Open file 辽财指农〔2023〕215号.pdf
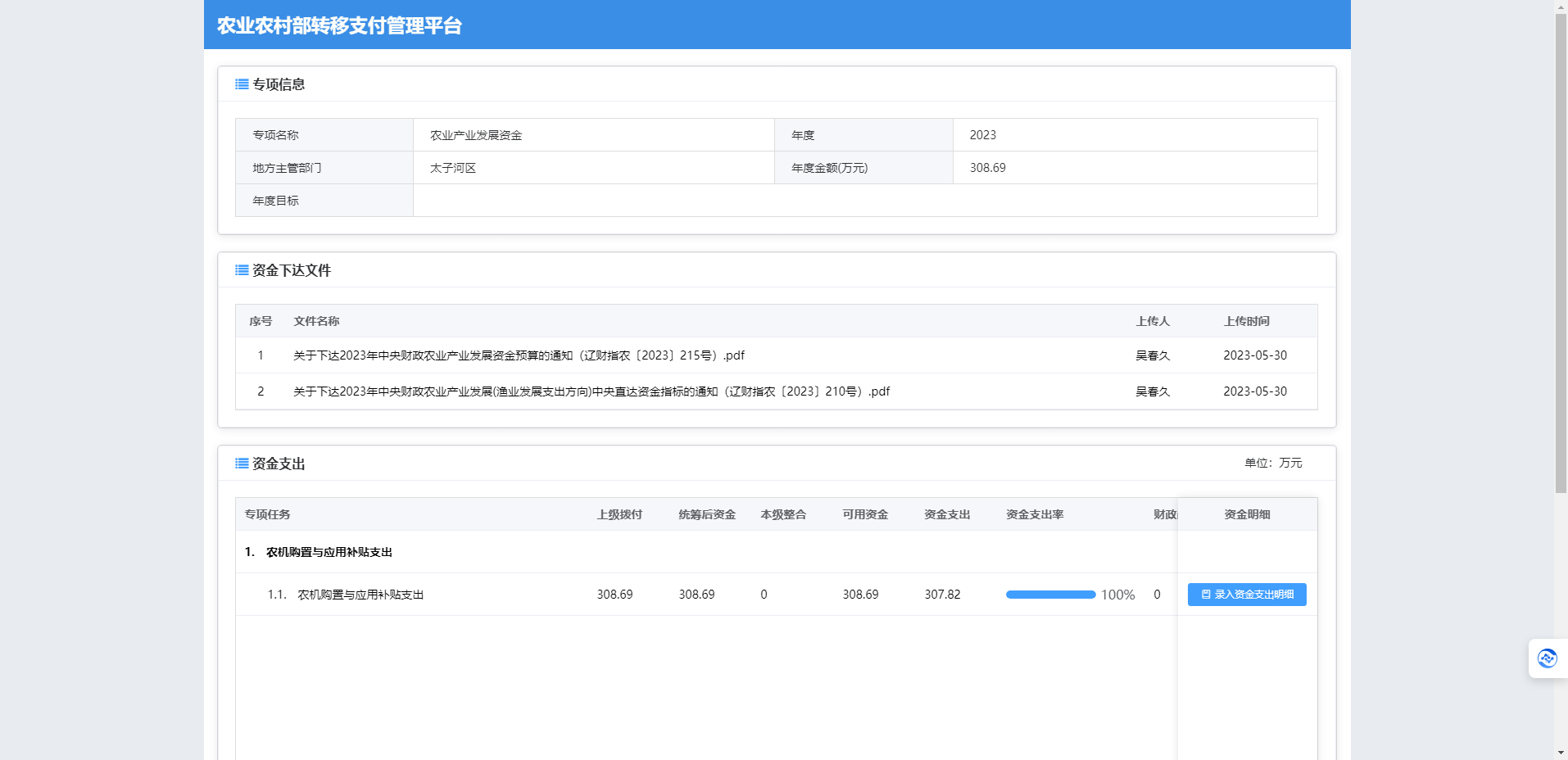Screen dimensions: 1568x760 (519, 355)
